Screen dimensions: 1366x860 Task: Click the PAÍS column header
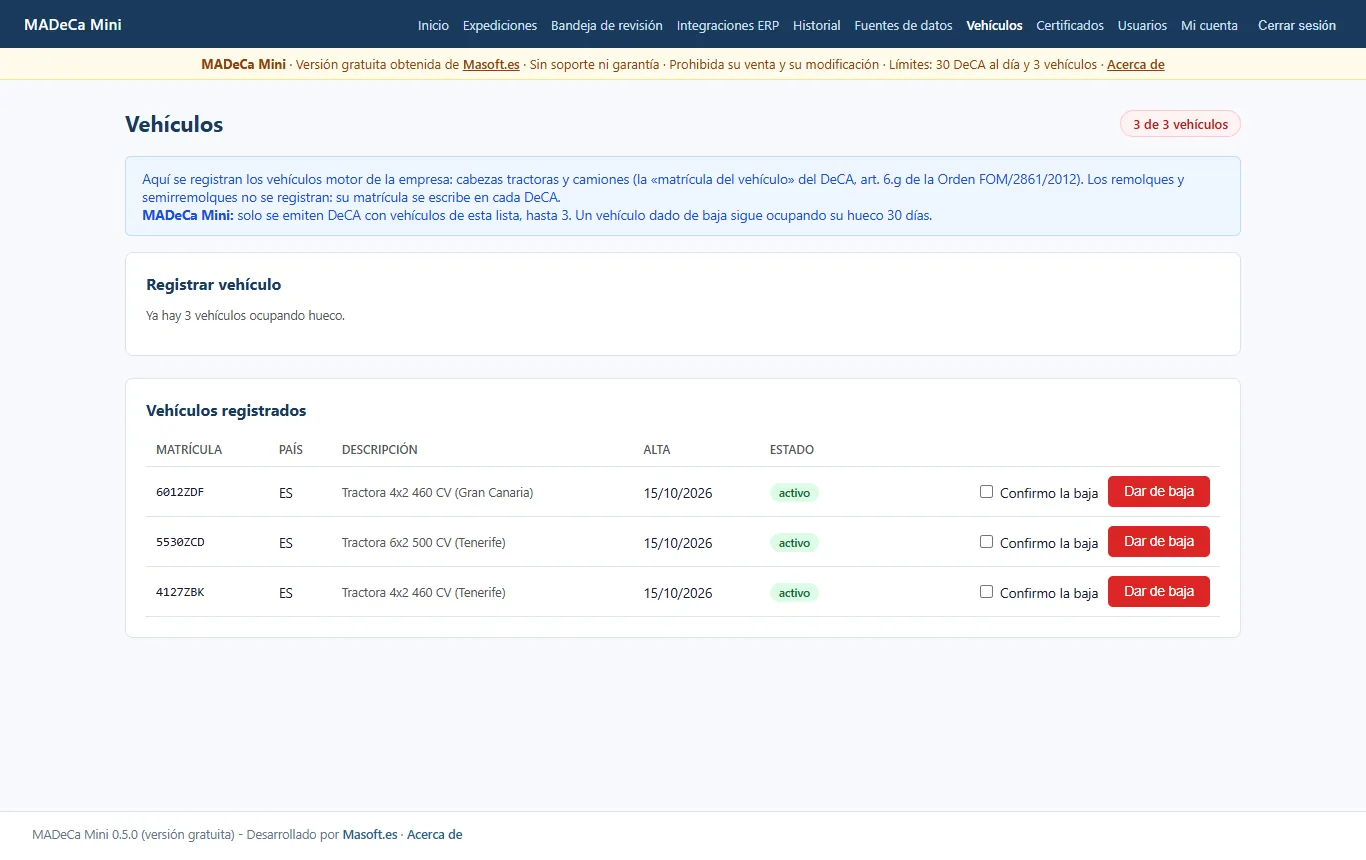tap(291, 450)
